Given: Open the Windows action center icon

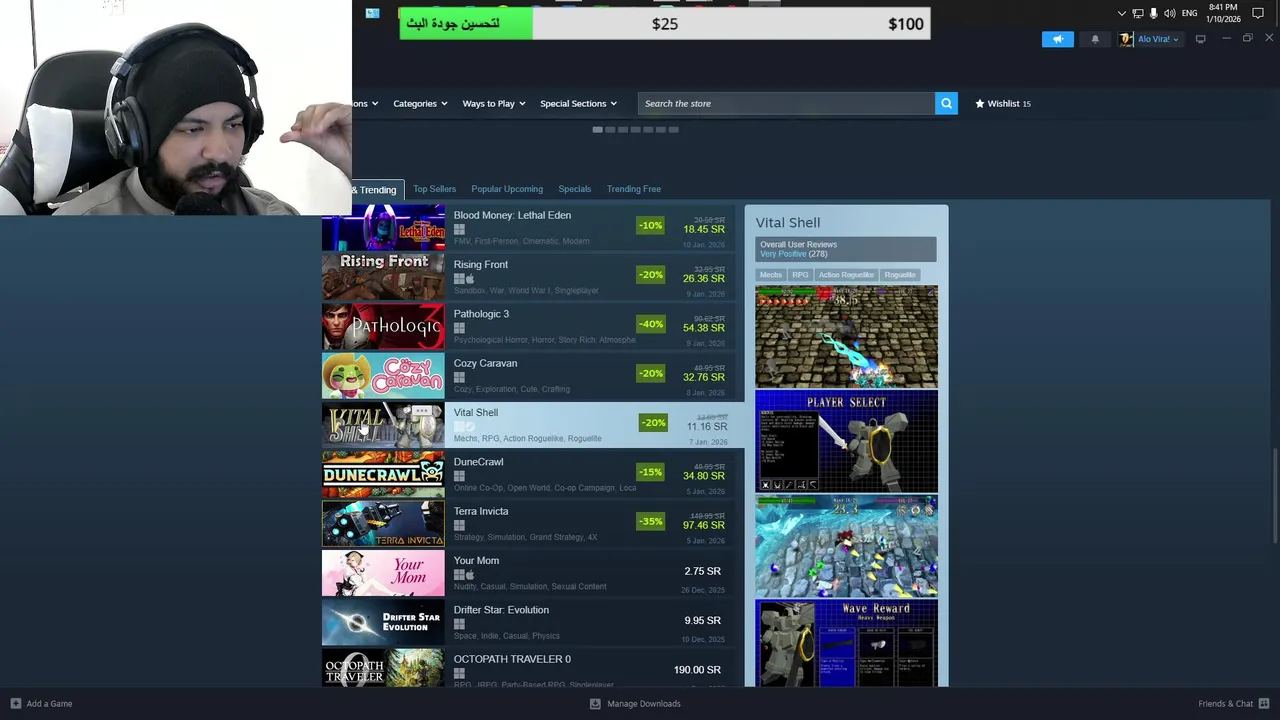Looking at the screenshot, I should [1258, 13].
